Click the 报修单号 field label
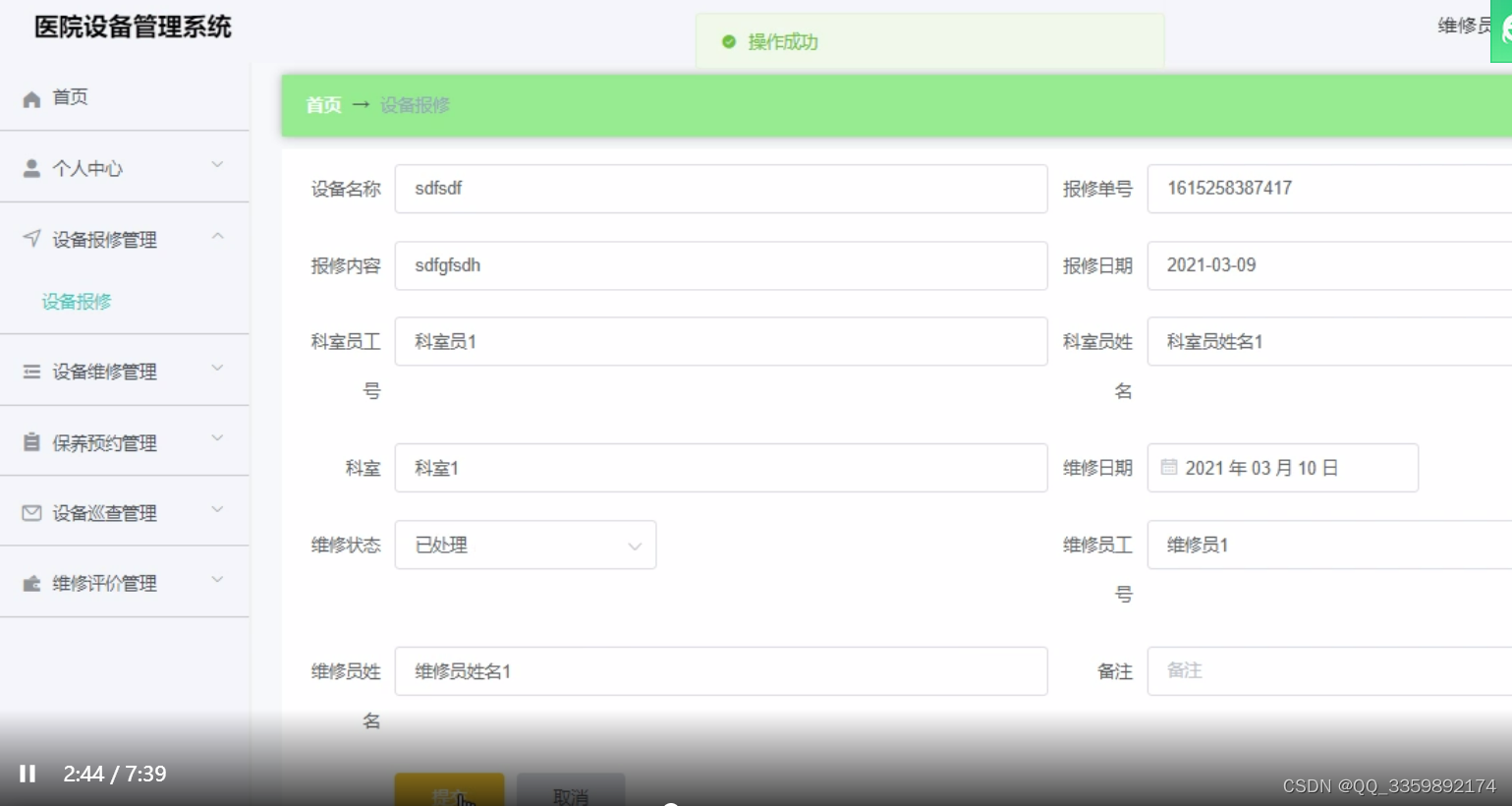The height and width of the screenshot is (806, 1512). click(x=1097, y=189)
